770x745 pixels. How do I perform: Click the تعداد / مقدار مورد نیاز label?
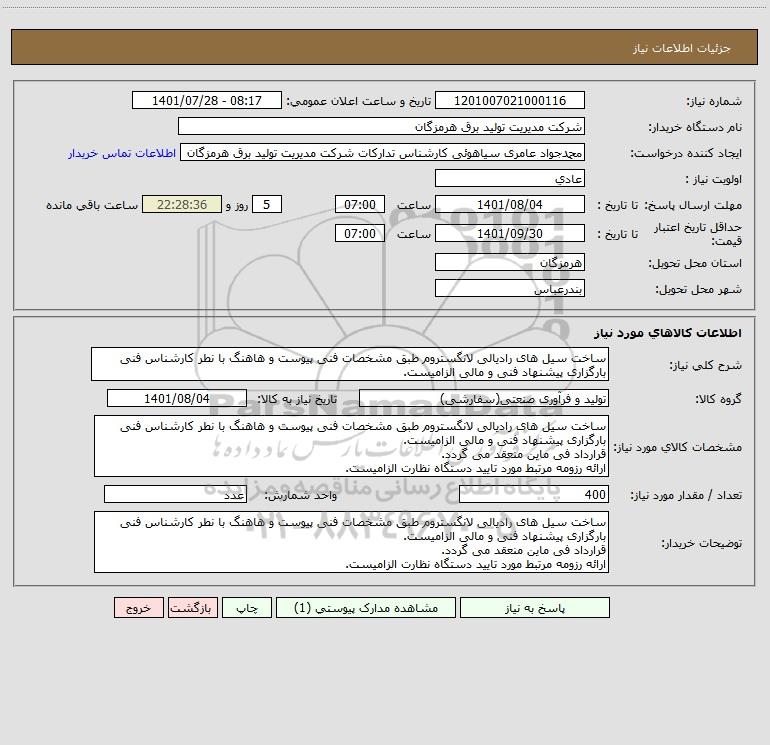click(x=686, y=495)
